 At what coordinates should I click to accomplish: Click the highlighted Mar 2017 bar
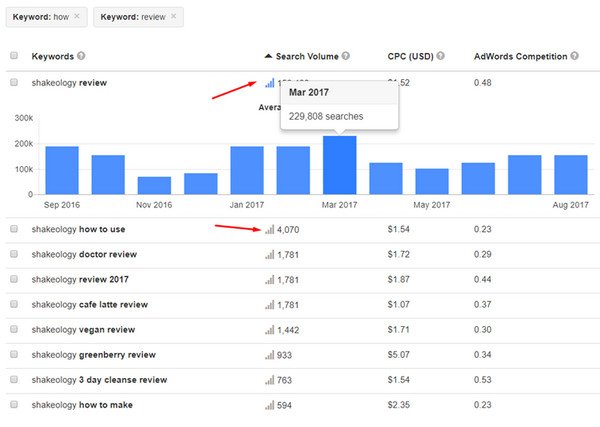click(339, 165)
